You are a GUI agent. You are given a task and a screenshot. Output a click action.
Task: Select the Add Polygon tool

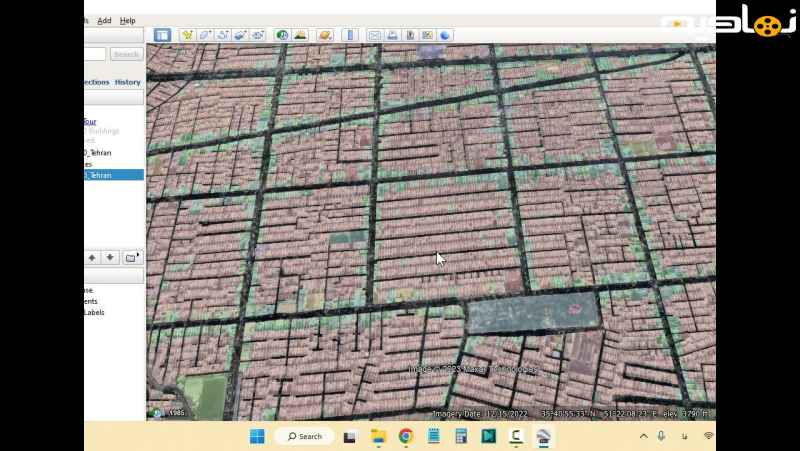point(205,35)
